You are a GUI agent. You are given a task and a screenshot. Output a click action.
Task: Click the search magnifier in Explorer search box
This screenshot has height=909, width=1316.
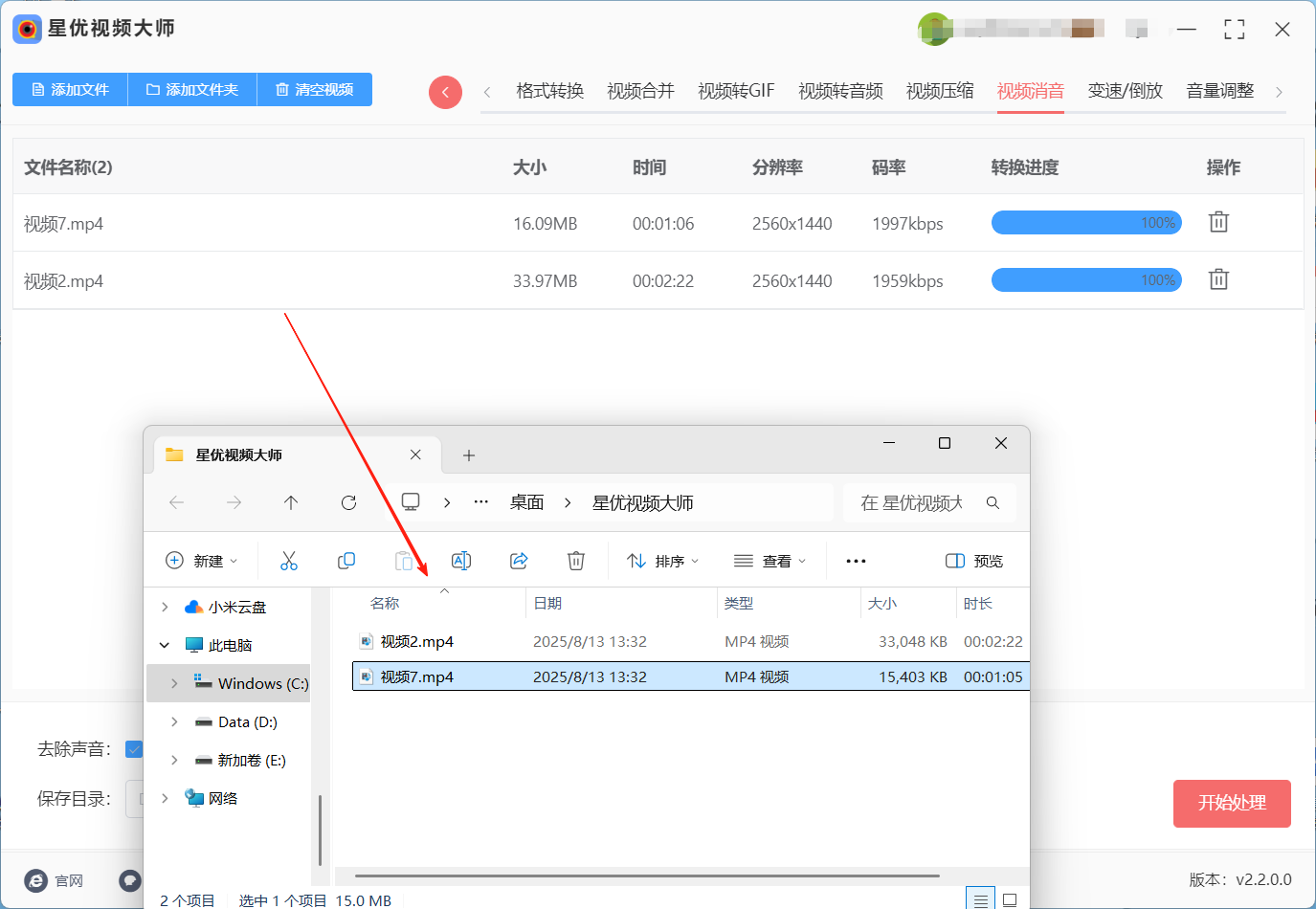tap(993, 502)
